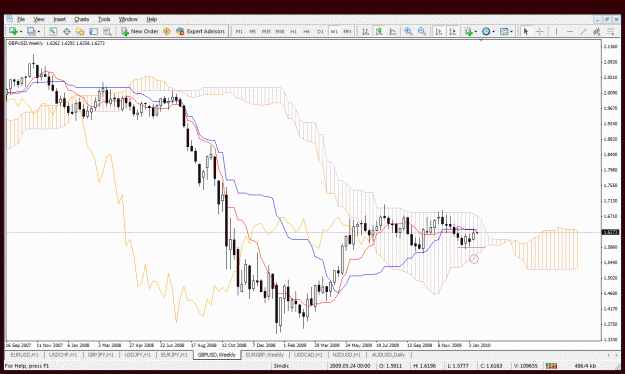Switch to the EURGBP,Weekly chart tab

tap(265, 355)
